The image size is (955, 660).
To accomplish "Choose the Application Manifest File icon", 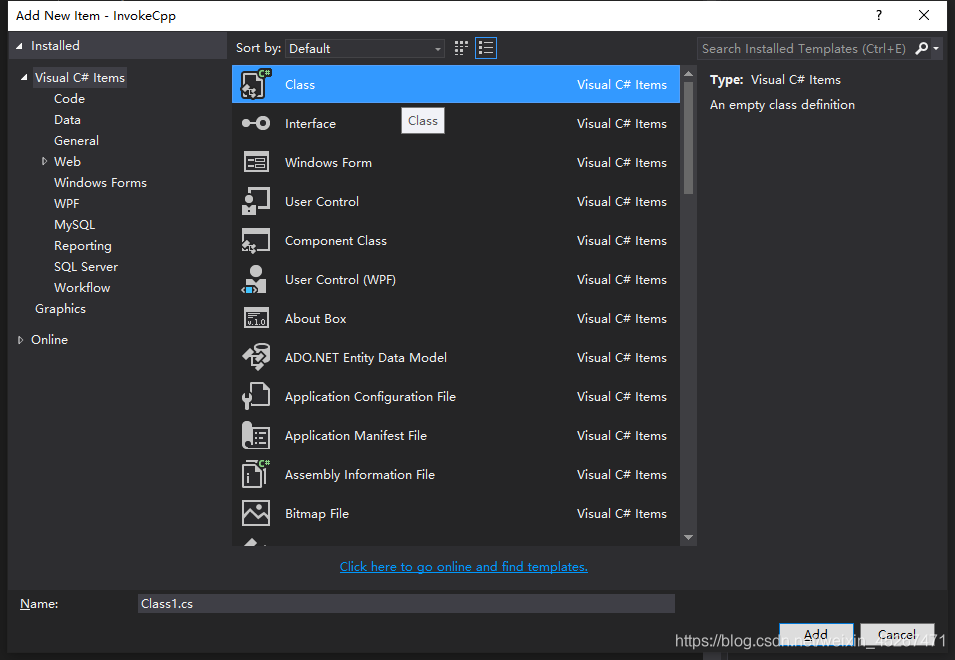I will 256,435.
